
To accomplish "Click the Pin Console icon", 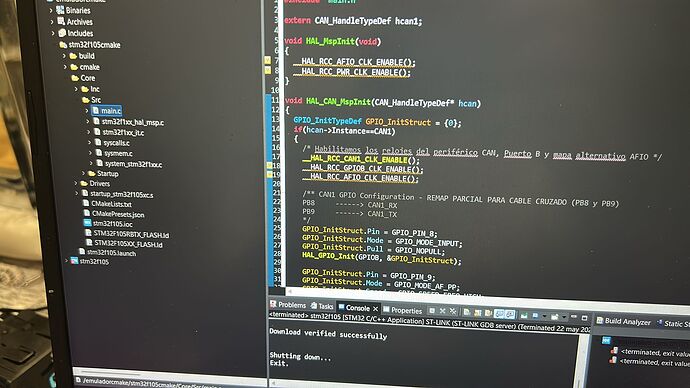I will pos(524,315).
